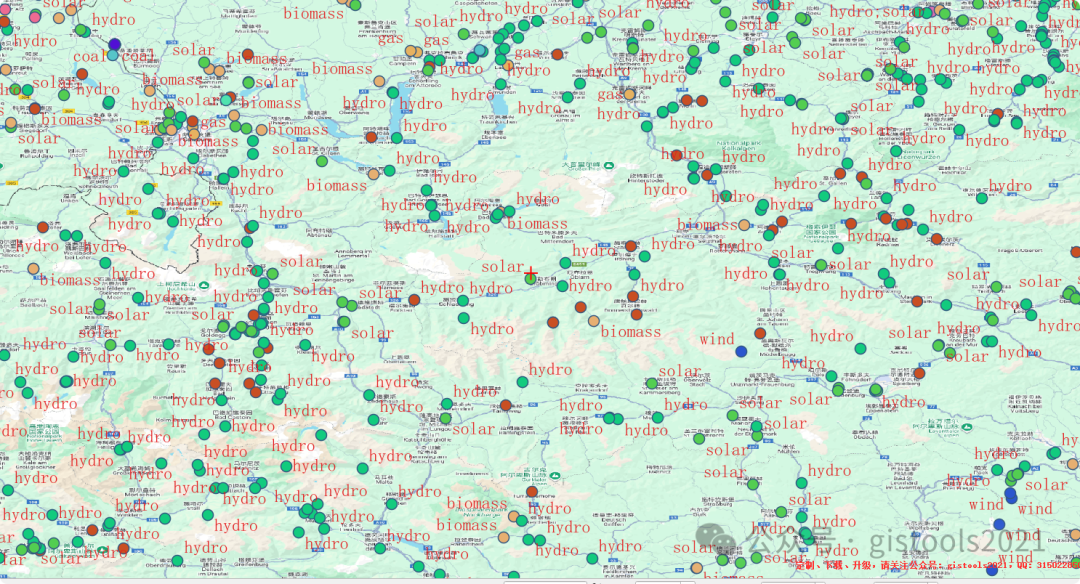This screenshot has width=1080, height=584.
Task: Click the Abtenau place label
Action: pyautogui.click(x=319, y=233)
